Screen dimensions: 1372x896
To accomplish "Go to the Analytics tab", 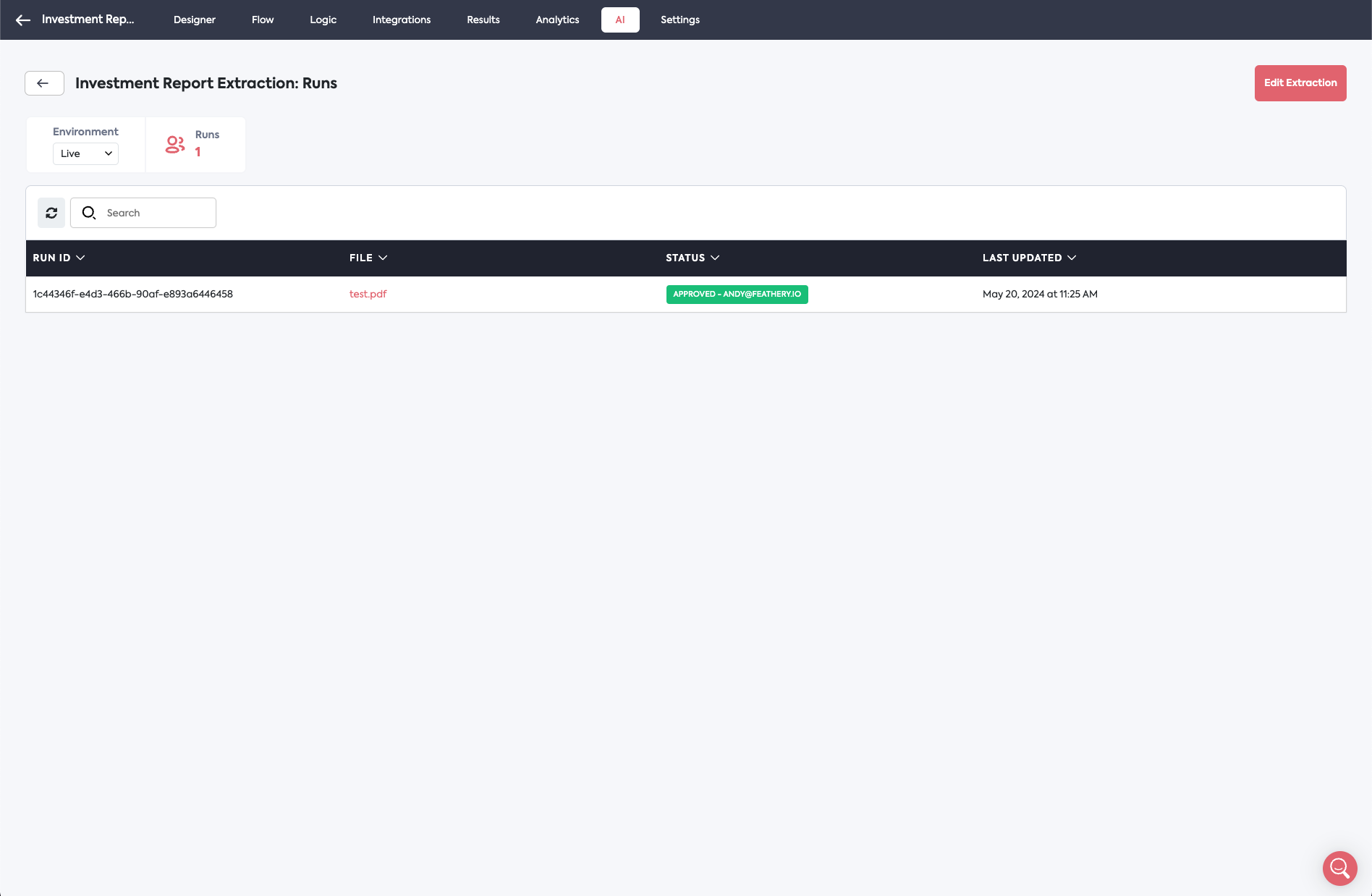I will [x=557, y=20].
